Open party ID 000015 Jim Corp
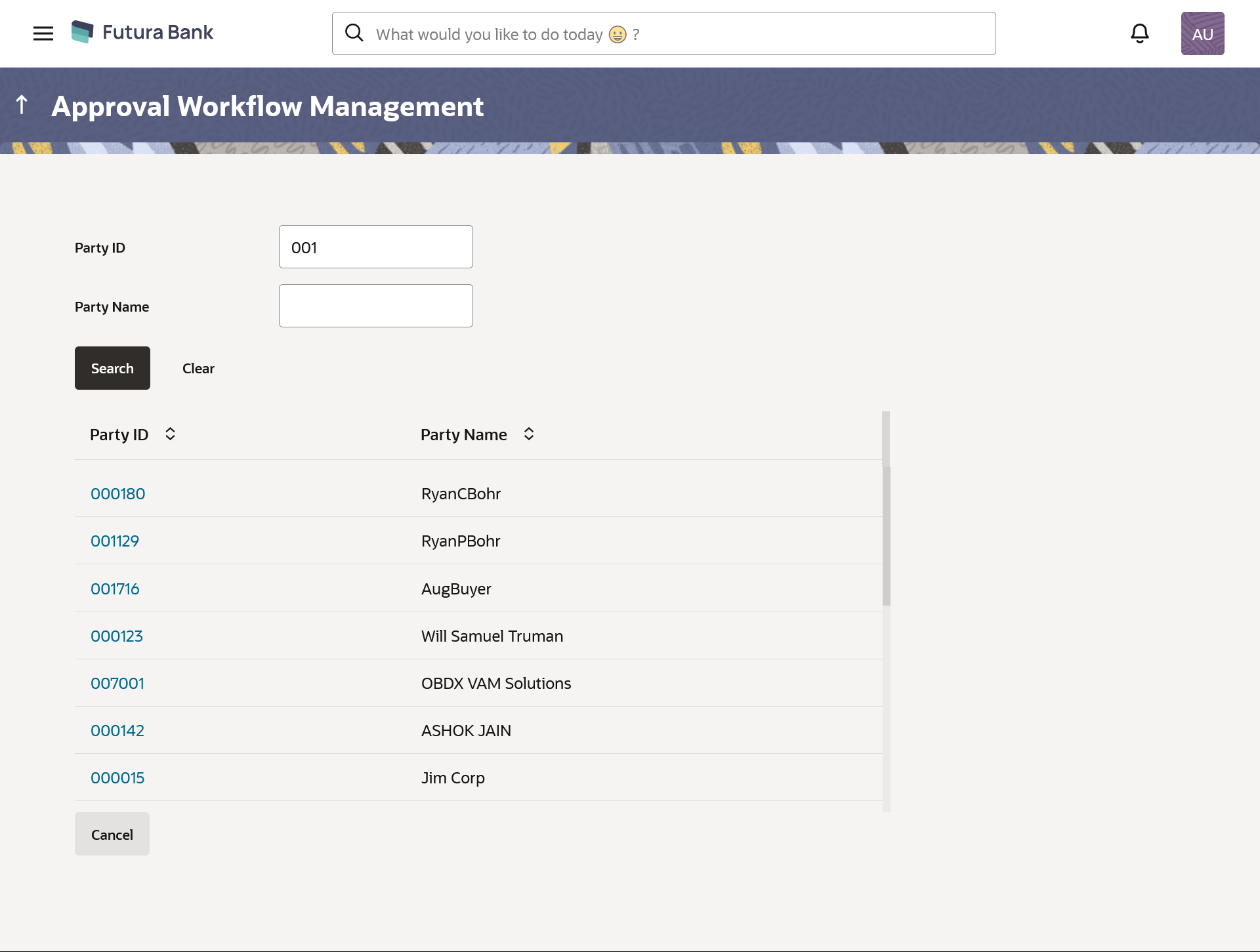 tap(117, 778)
